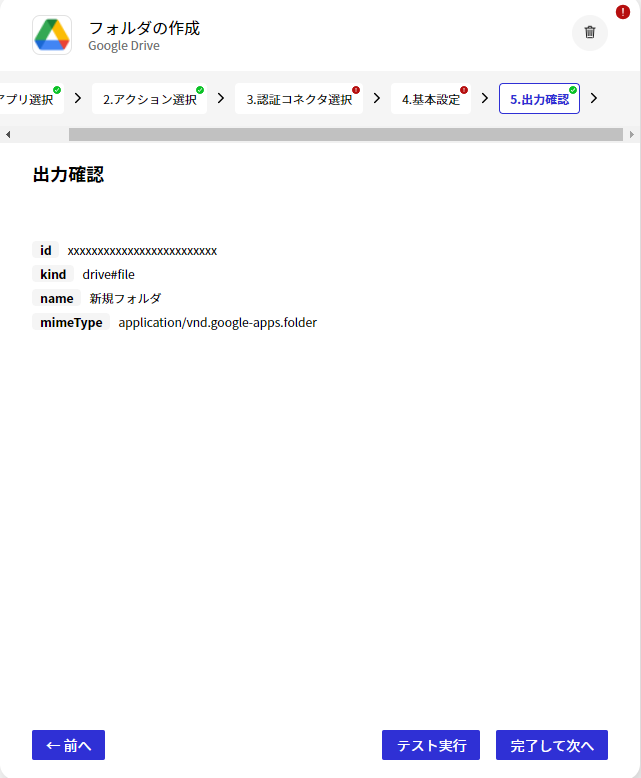
Task: Click the green check badge on 5.出力確認
Action: [x=573, y=90]
